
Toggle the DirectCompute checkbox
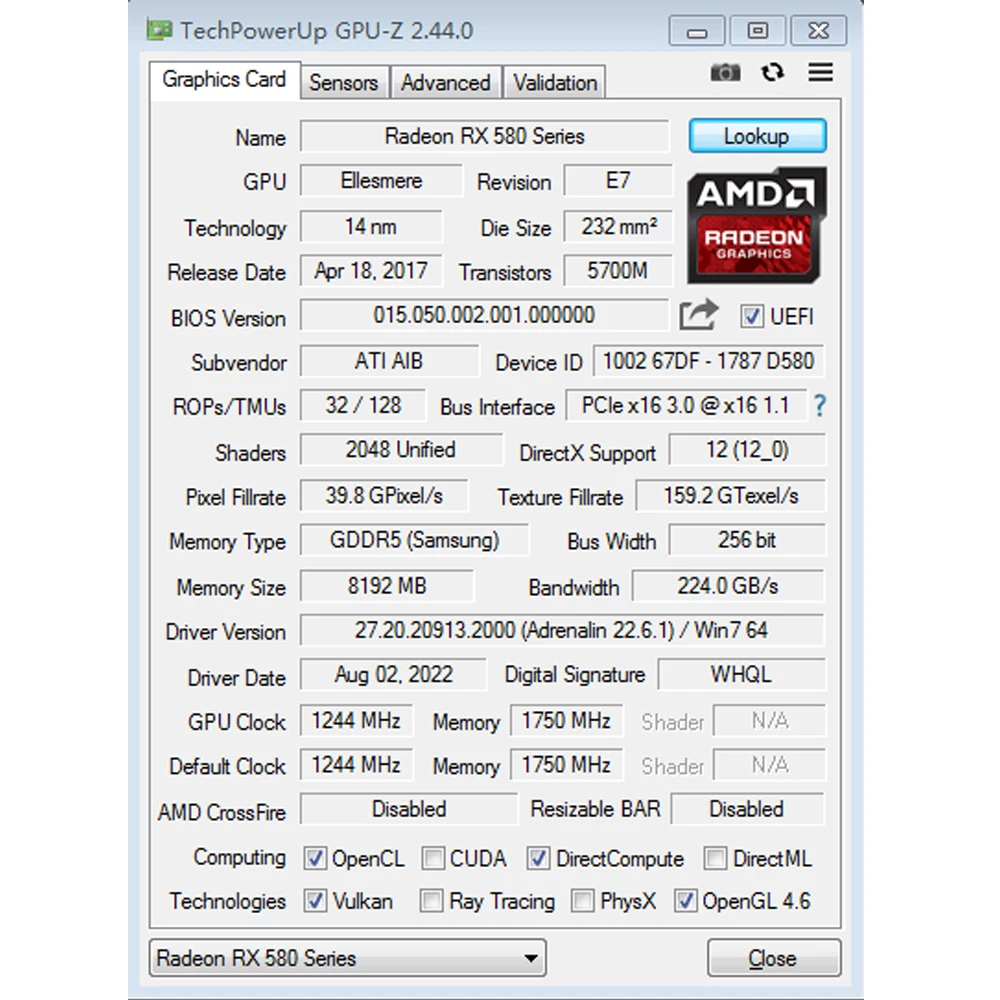[x=538, y=858]
